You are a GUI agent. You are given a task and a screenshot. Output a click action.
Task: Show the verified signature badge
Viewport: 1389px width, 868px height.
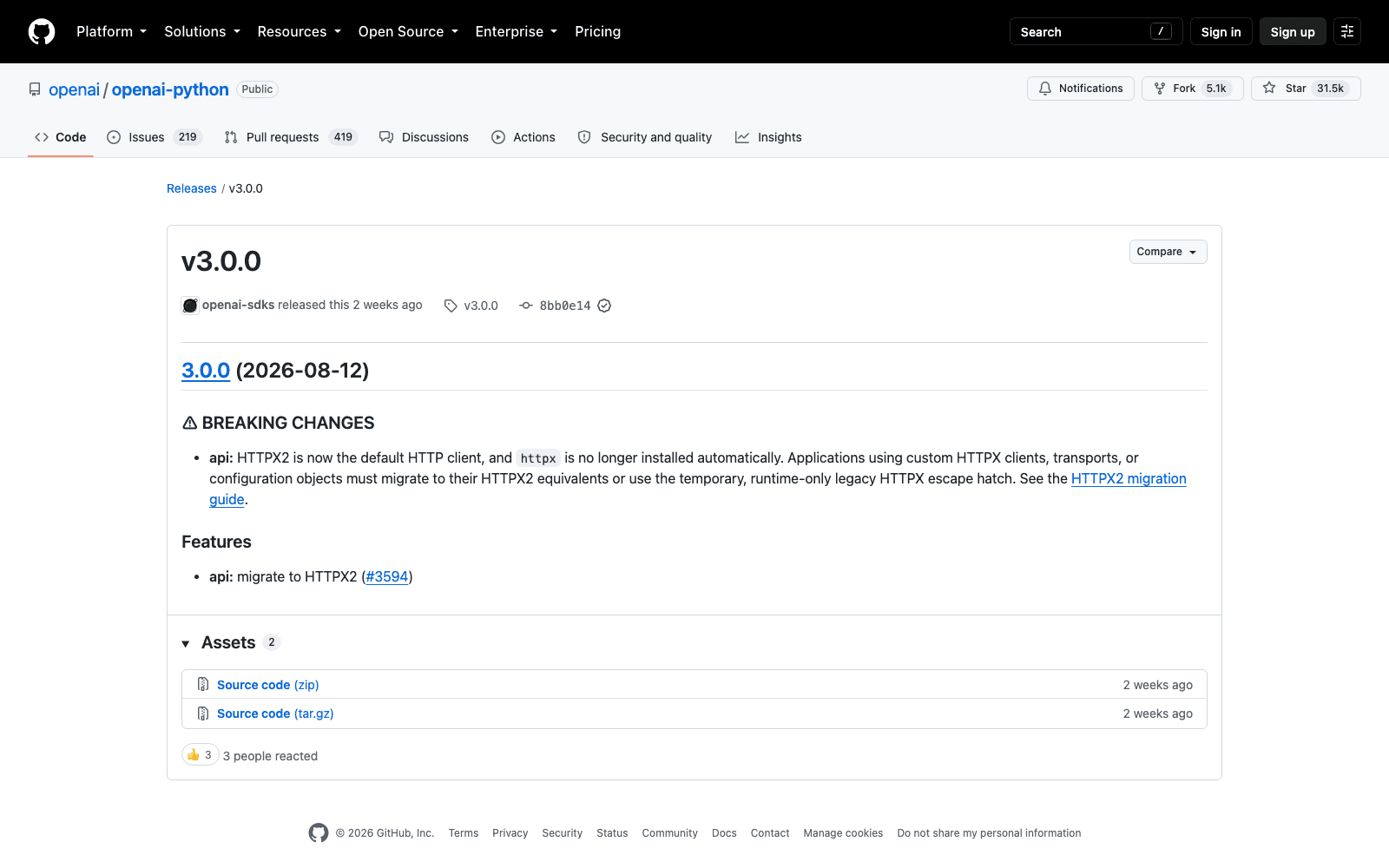[x=604, y=306]
